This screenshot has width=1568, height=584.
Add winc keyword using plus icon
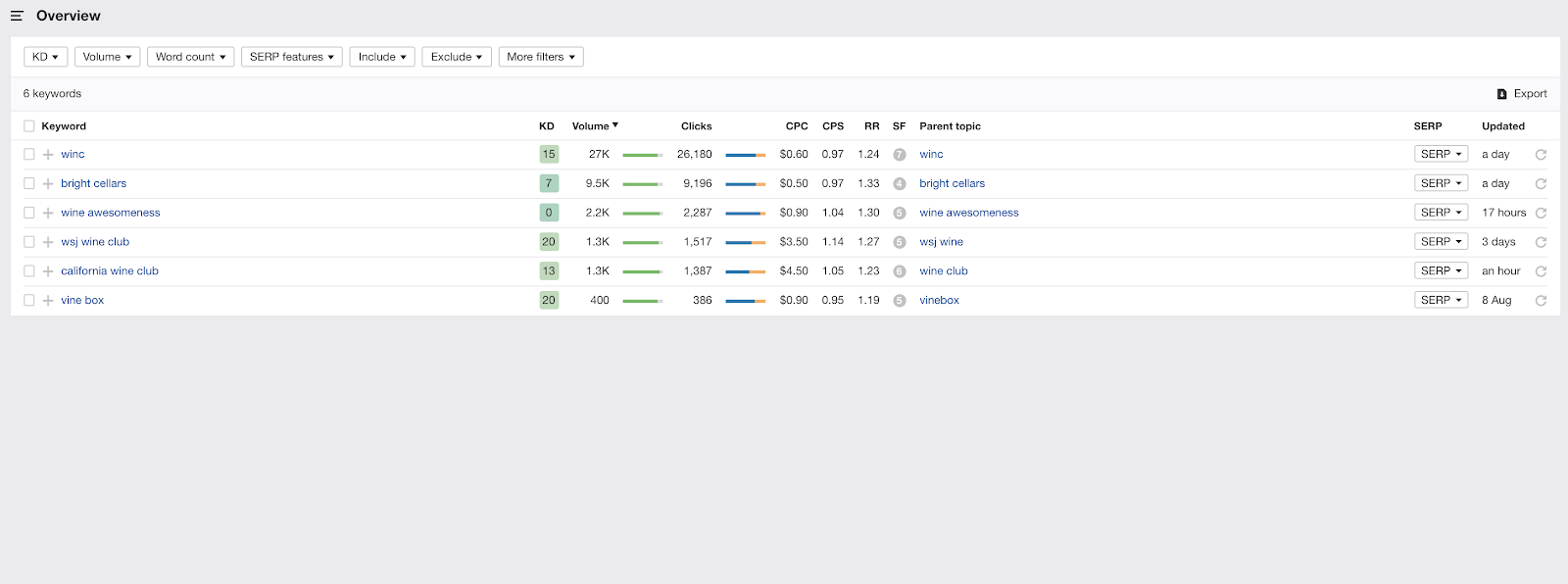48,155
